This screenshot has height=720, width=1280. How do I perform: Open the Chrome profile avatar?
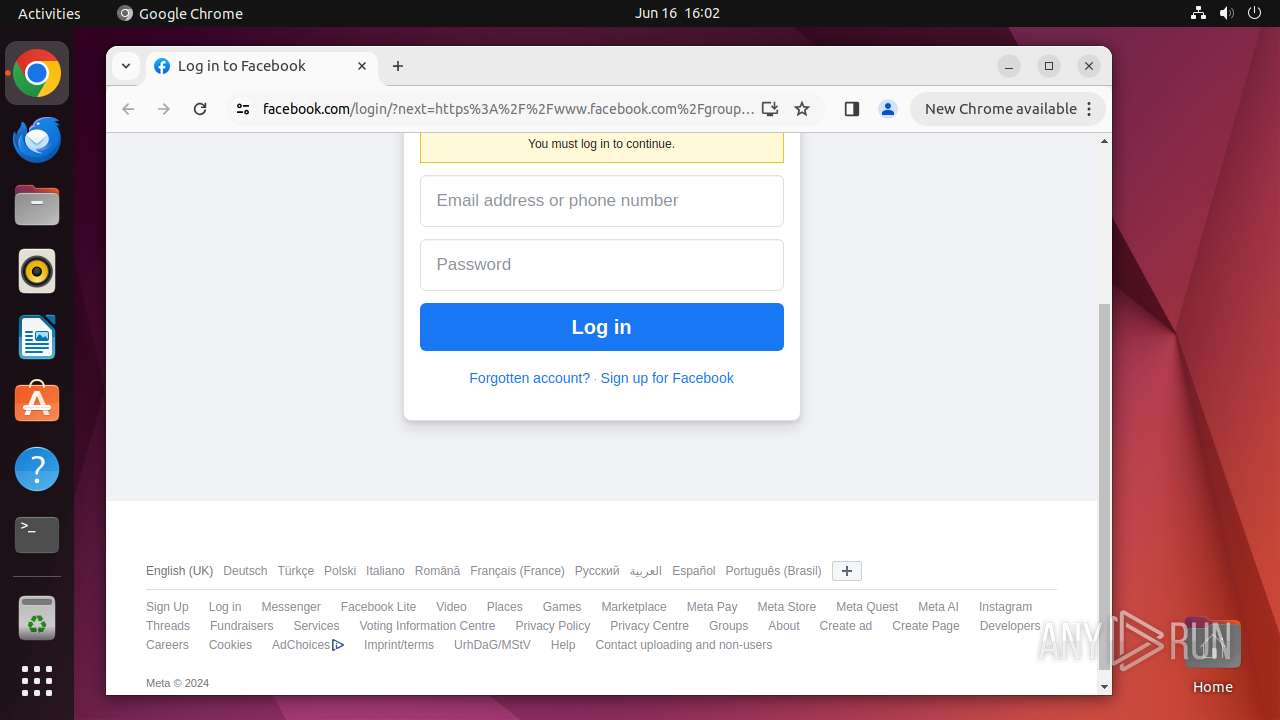[888, 109]
